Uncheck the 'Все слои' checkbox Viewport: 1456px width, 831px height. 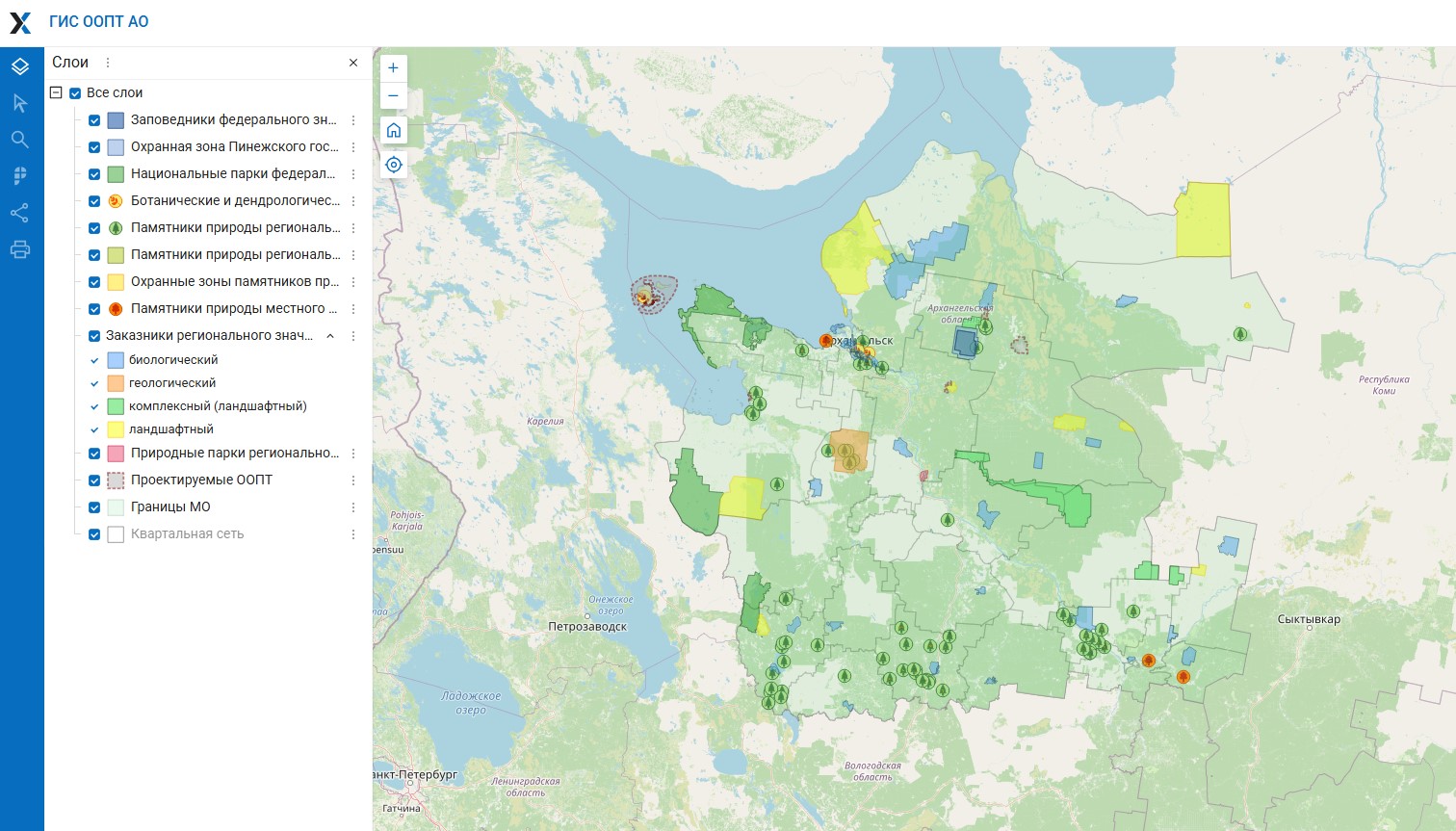tap(75, 93)
